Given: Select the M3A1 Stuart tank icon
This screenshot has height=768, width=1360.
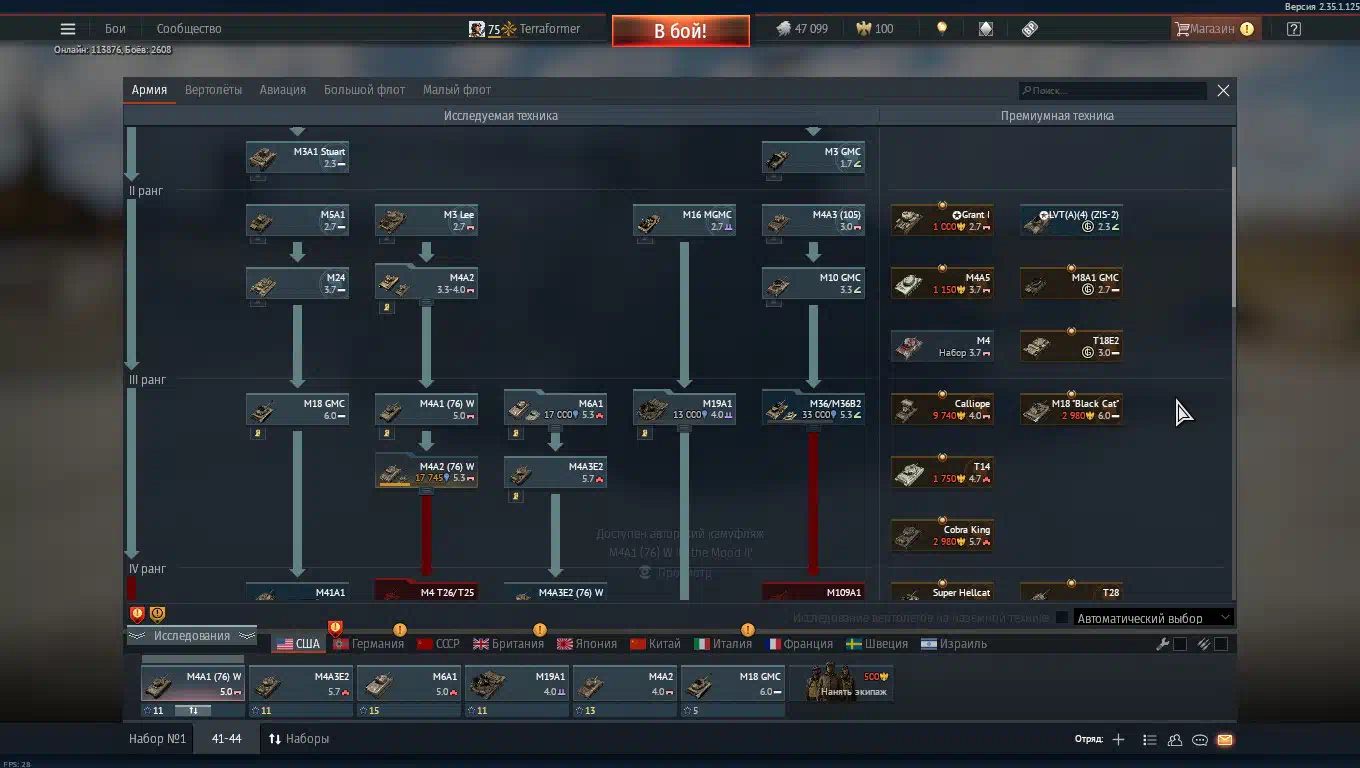Looking at the screenshot, I should coord(262,158).
